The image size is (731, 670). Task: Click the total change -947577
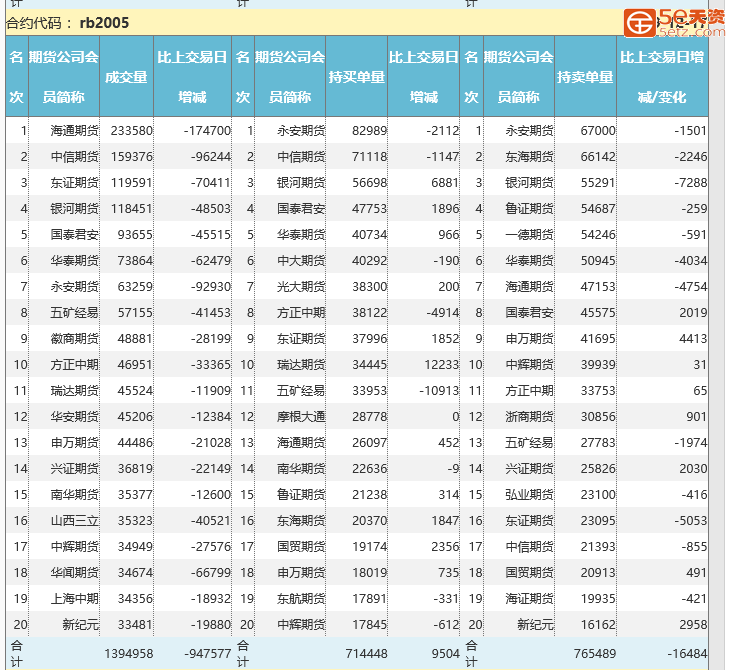[207, 654]
